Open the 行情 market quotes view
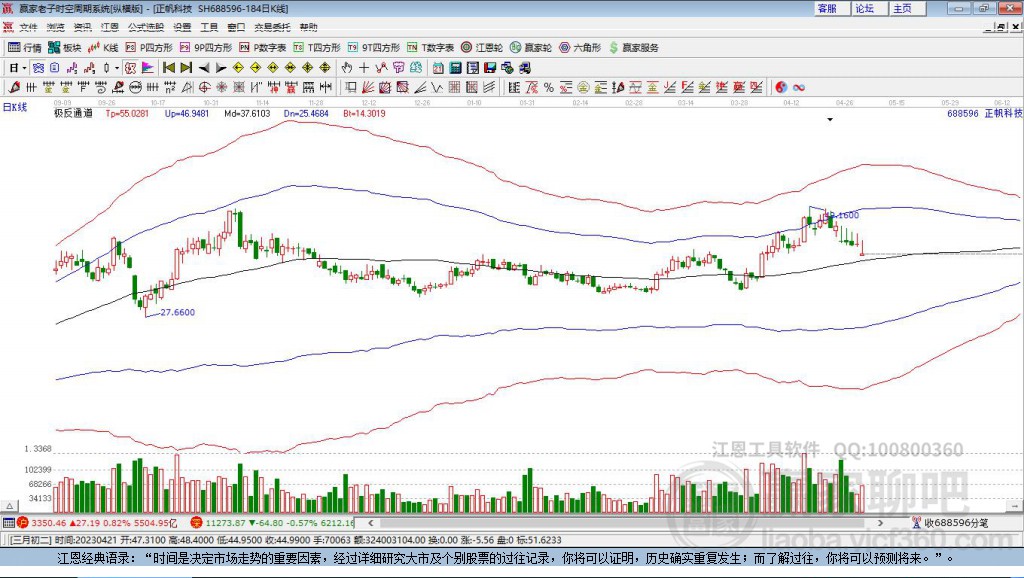1024x578 pixels. 24,48
